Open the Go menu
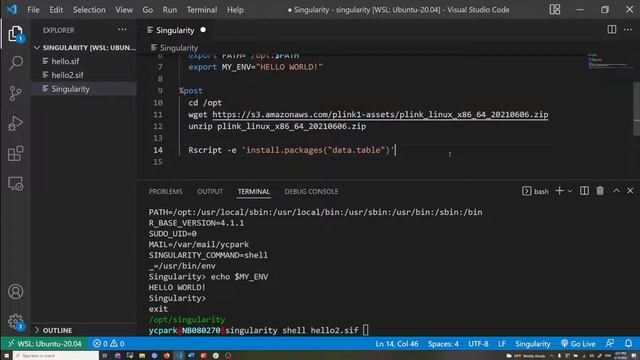This screenshot has height=360, width=640. 148,9
